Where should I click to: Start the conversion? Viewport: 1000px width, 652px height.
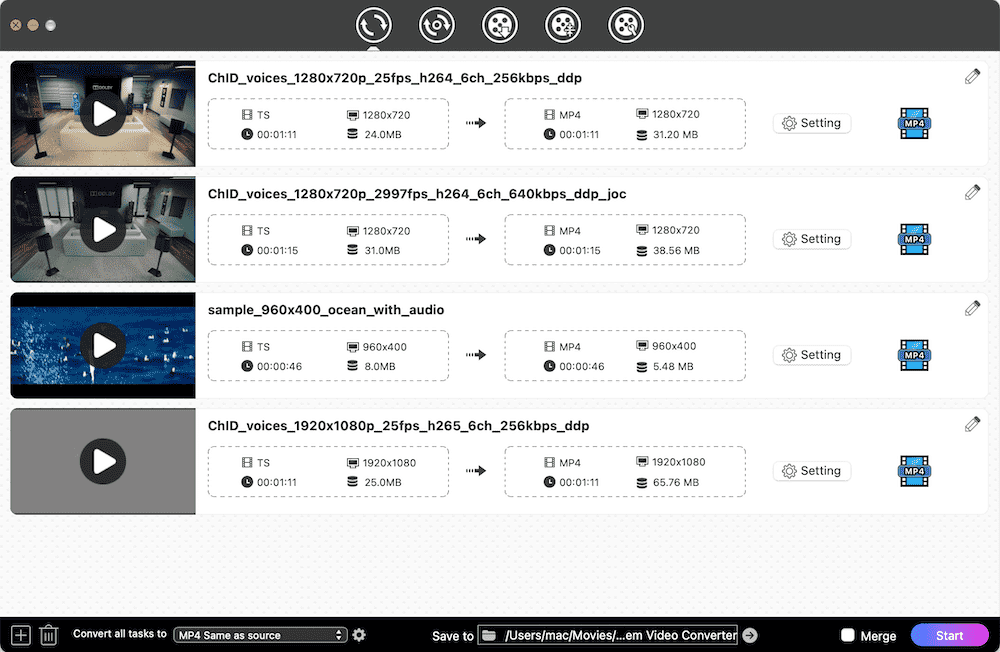[950, 635]
